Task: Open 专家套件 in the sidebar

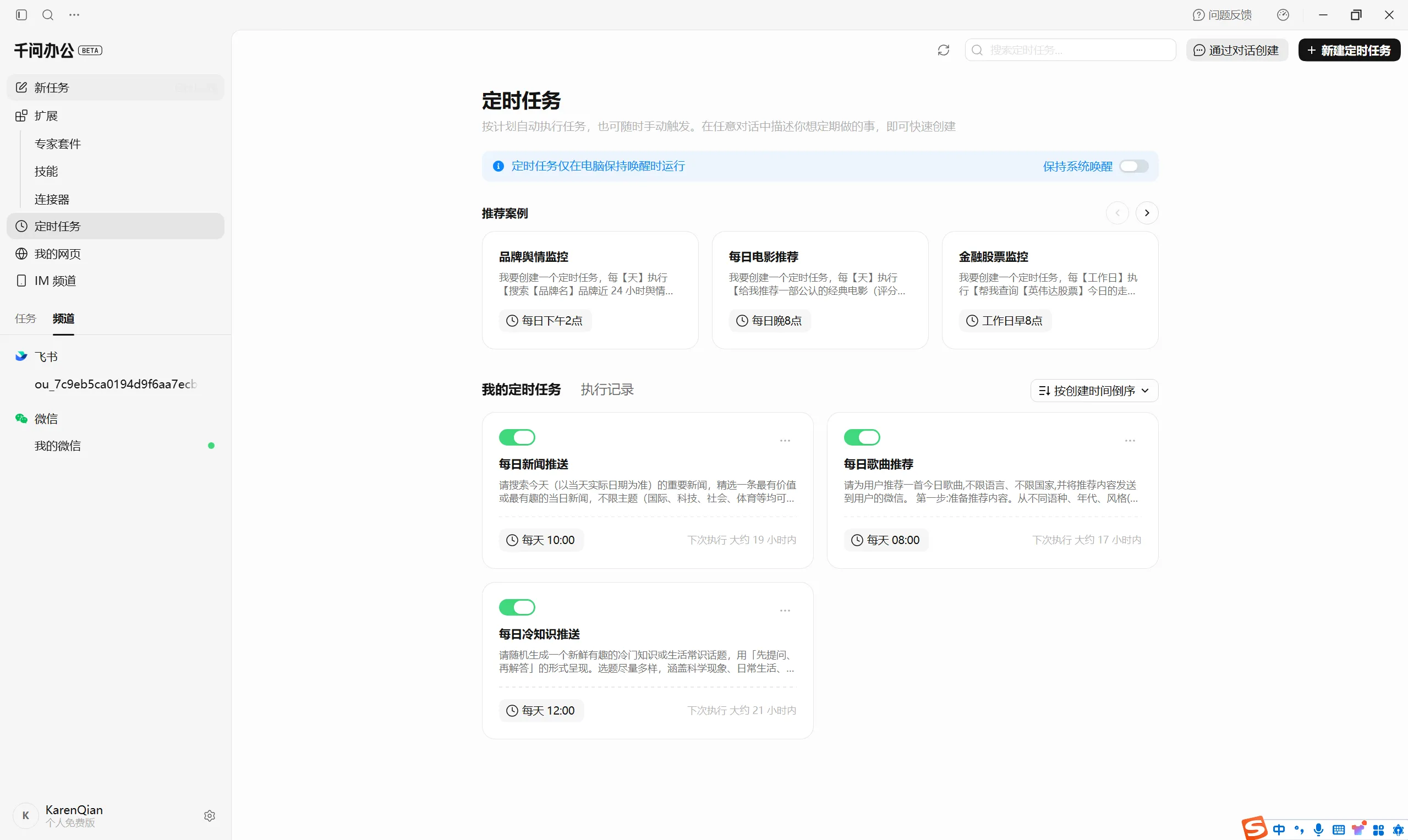Action: (58, 143)
